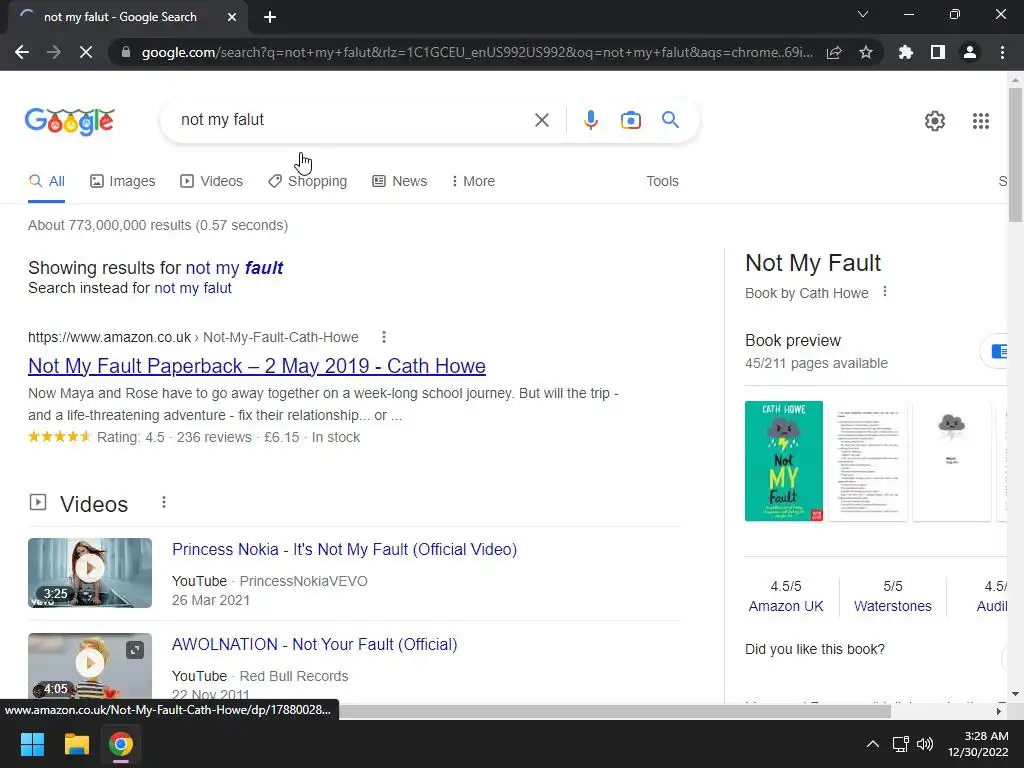Open Princess Nokia It's Not My Fault link

(344, 550)
